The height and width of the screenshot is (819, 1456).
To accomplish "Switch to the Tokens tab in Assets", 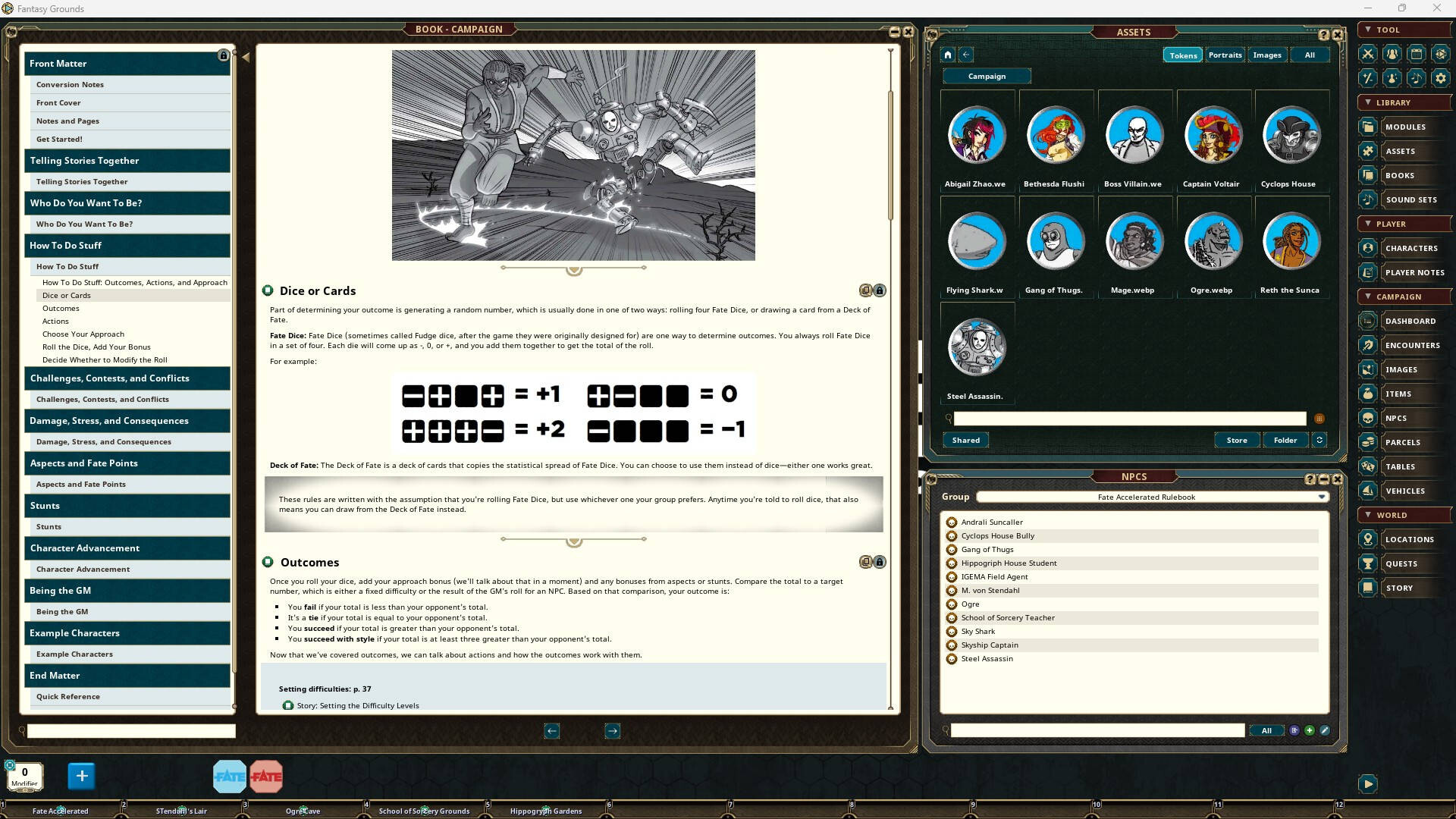I will click(x=1182, y=55).
